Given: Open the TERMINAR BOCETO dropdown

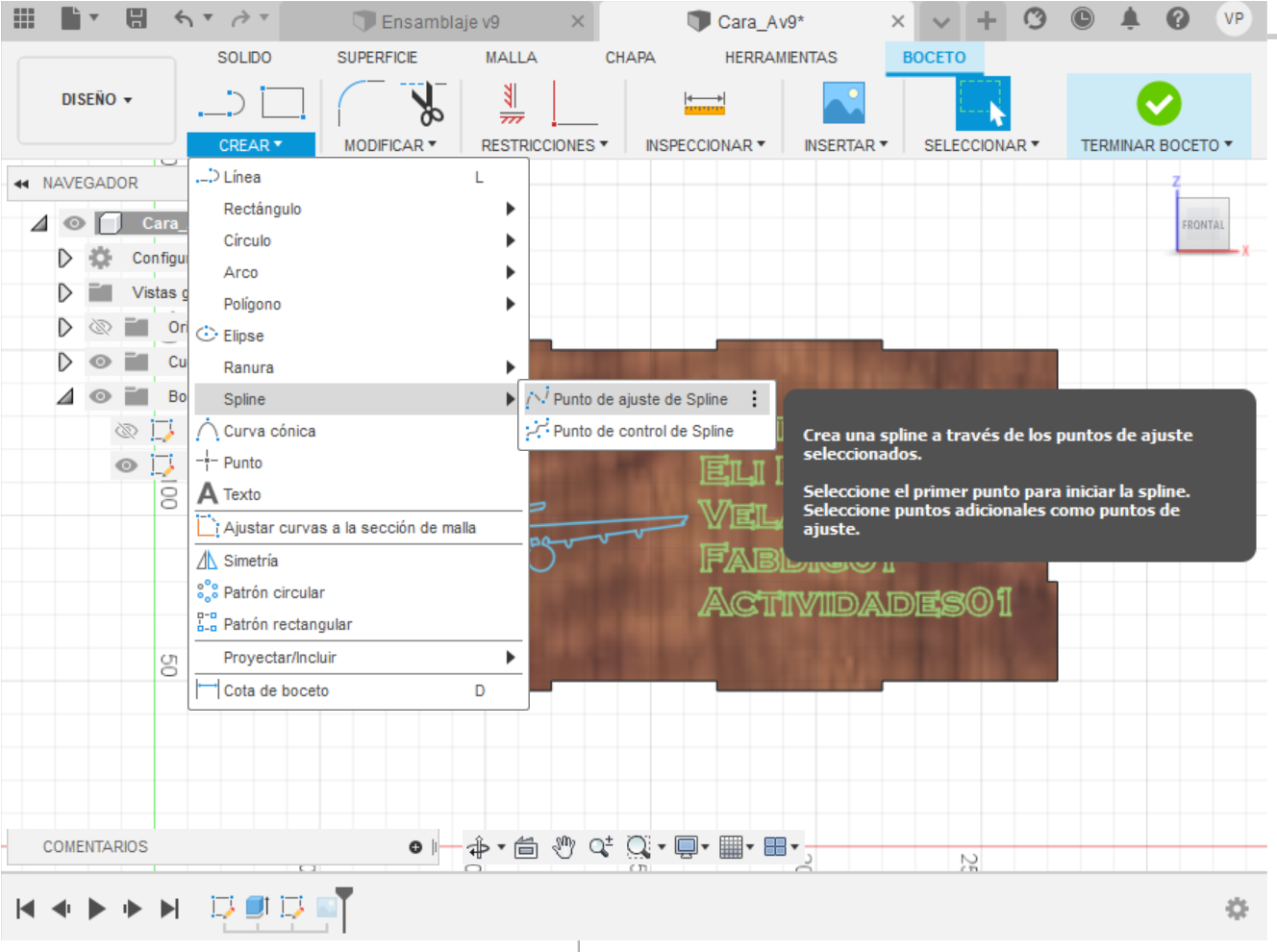Looking at the screenshot, I should [1157, 145].
